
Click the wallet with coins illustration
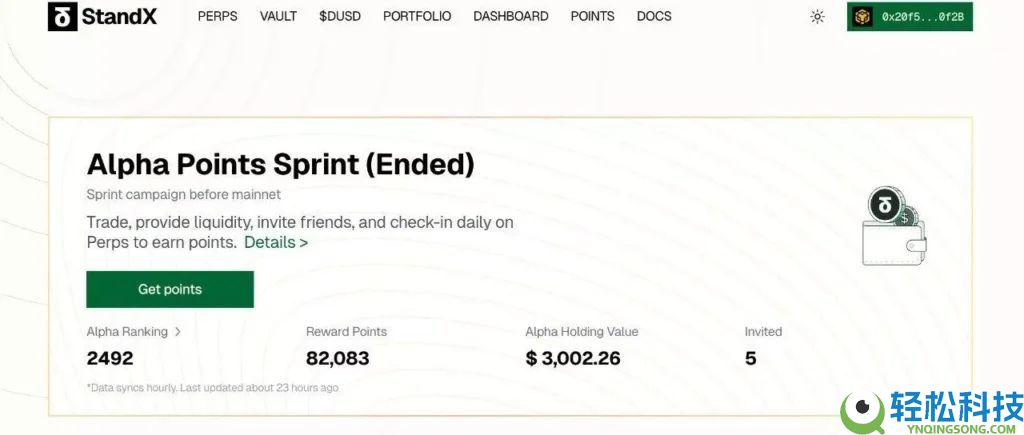(x=894, y=228)
